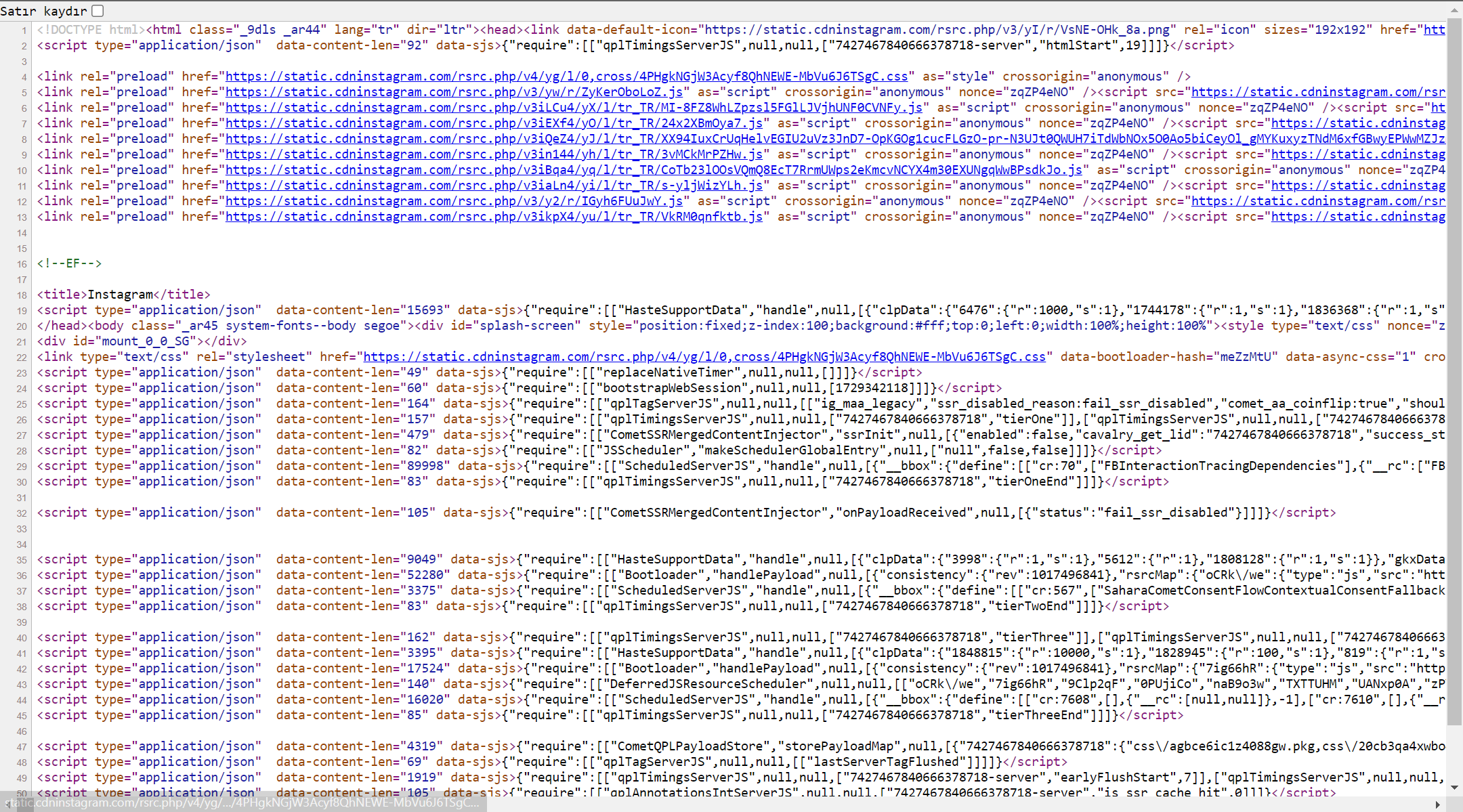The height and width of the screenshot is (812, 1463).
Task: Click the "CometQPLPayloadStore" text
Action: click(690, 746)
